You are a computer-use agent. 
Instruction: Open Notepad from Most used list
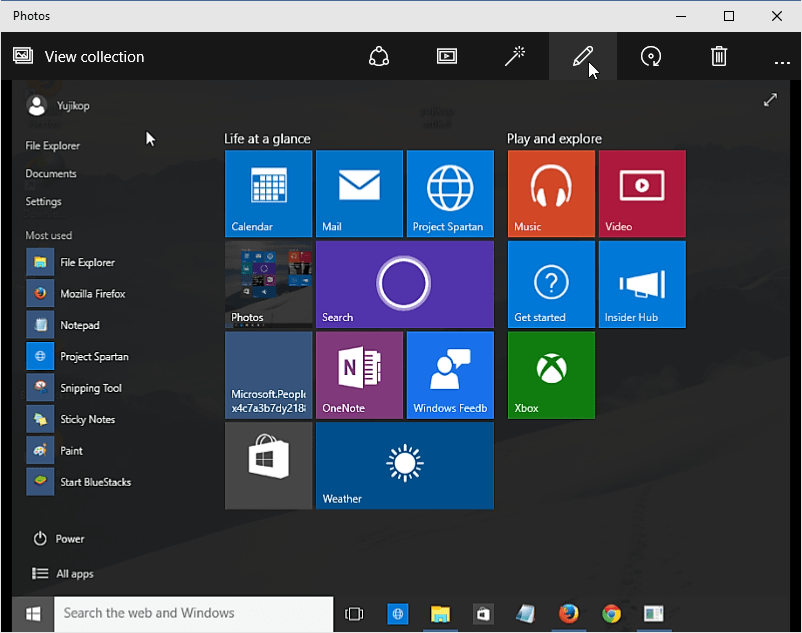pos(63,325)
